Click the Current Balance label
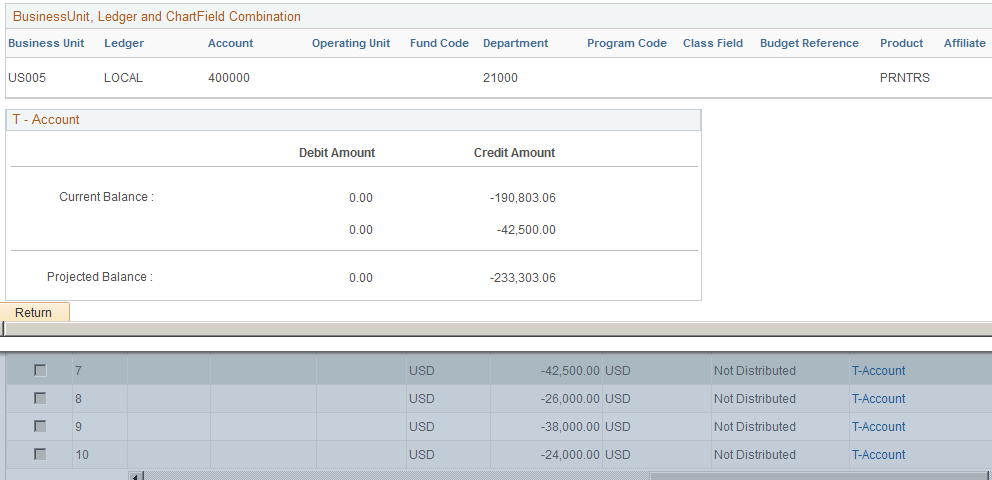The height and width of the screenshot is (480, 992). tap(107, 197)
